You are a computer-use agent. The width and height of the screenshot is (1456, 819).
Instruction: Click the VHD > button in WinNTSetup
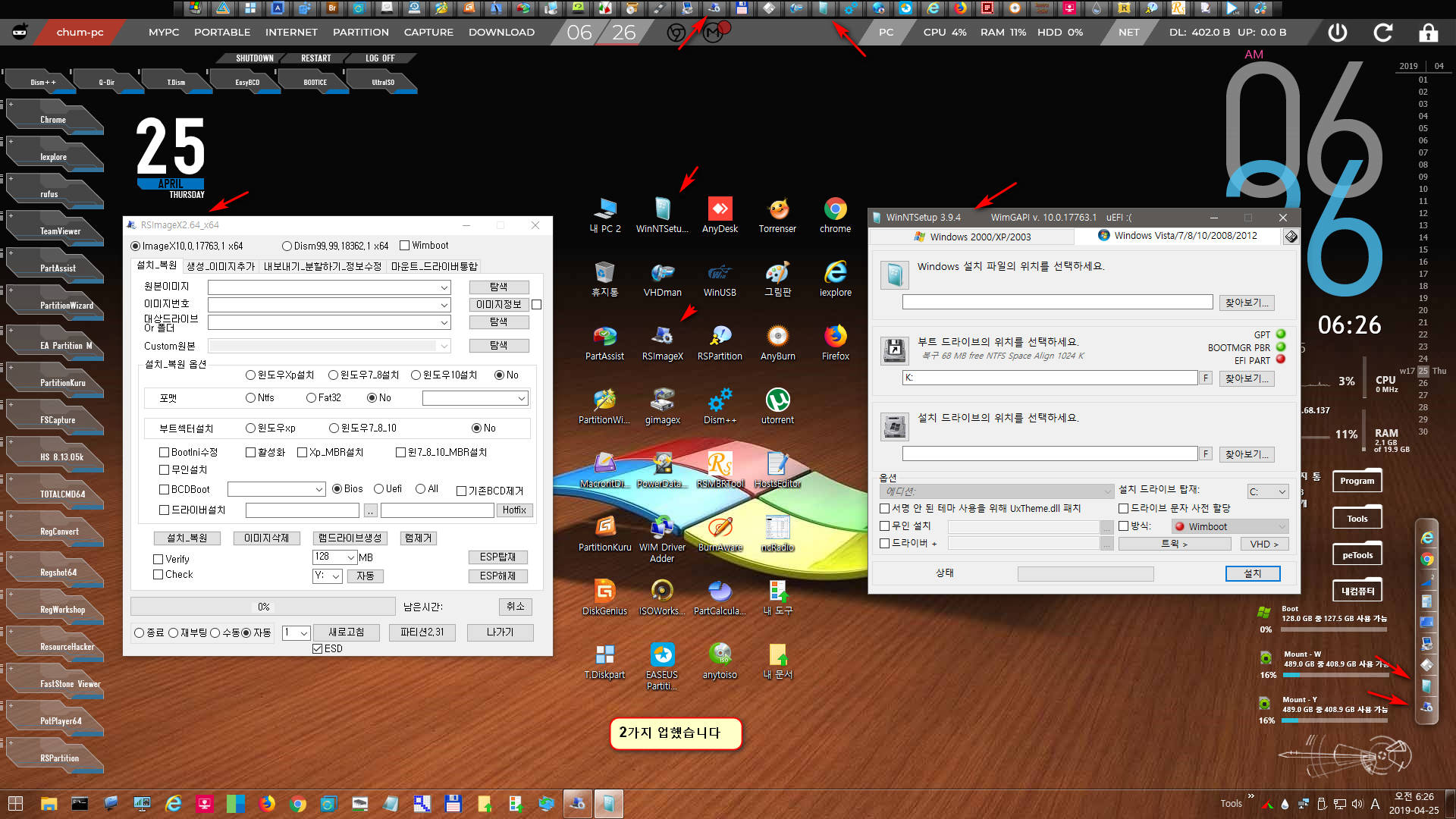tap(1264, 544)
